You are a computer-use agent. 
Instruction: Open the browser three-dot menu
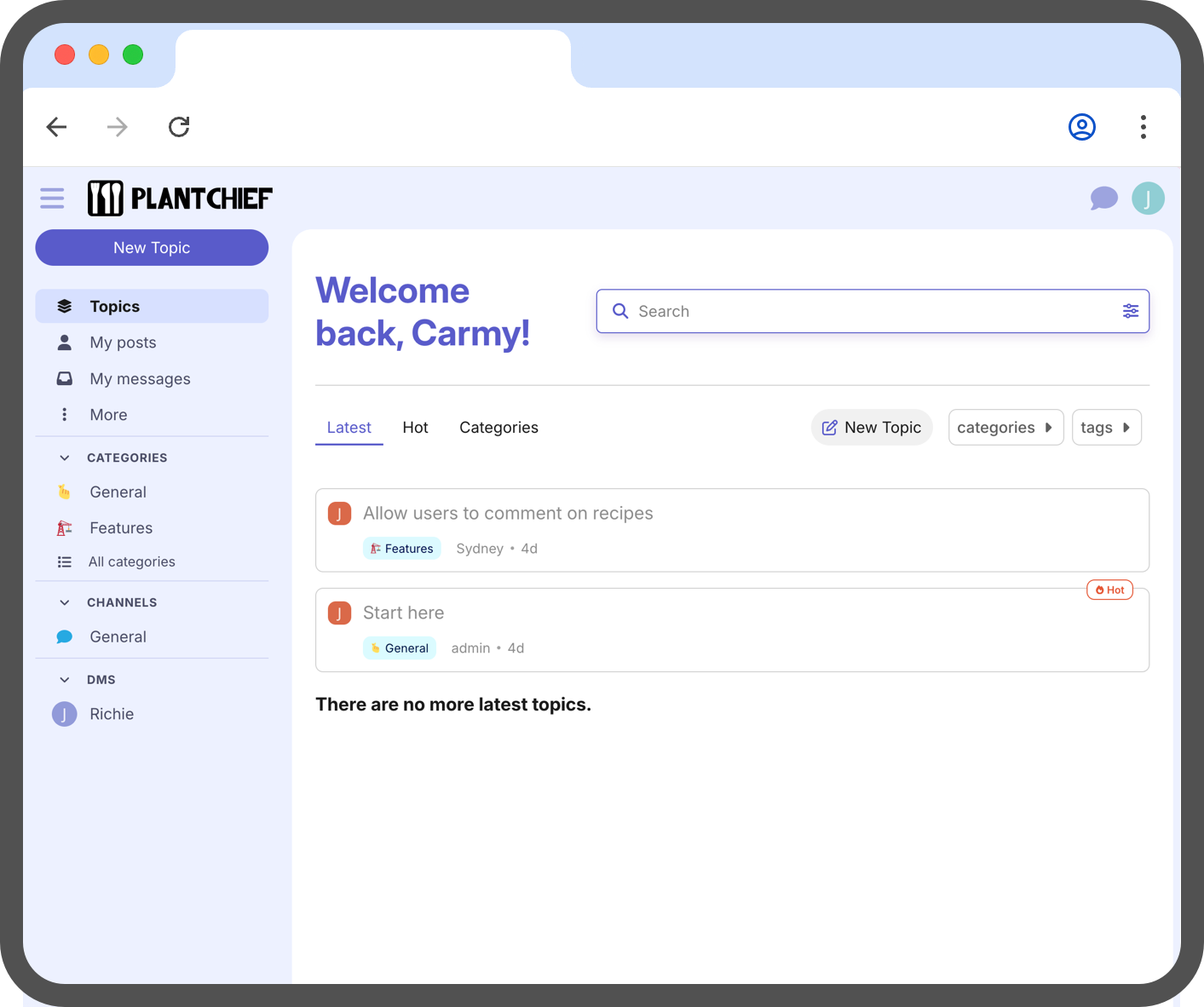pos(1143,127)
